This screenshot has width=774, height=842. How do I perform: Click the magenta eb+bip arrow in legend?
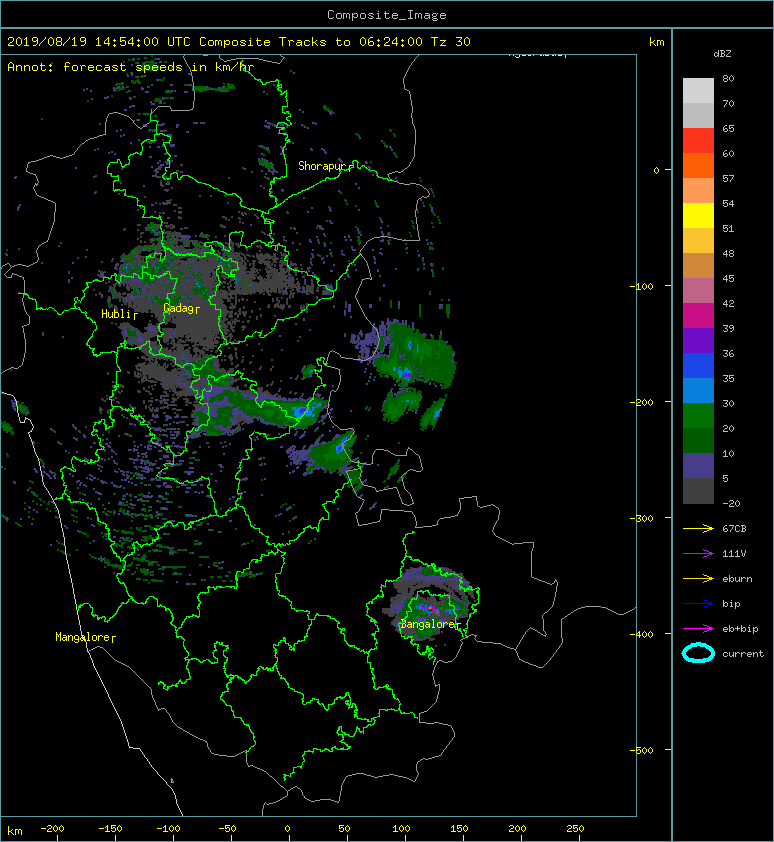point(698,629)
